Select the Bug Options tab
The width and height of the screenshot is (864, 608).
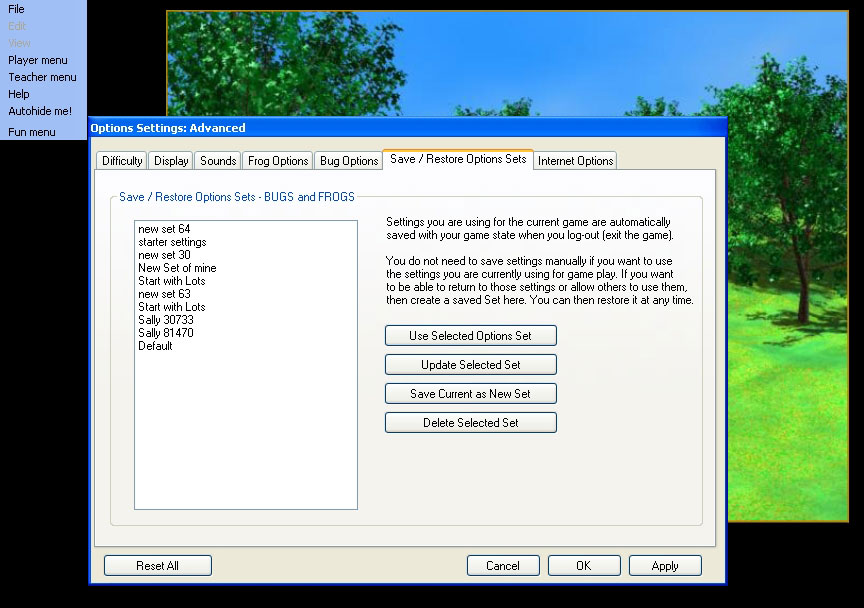click(x=348, y=161)
